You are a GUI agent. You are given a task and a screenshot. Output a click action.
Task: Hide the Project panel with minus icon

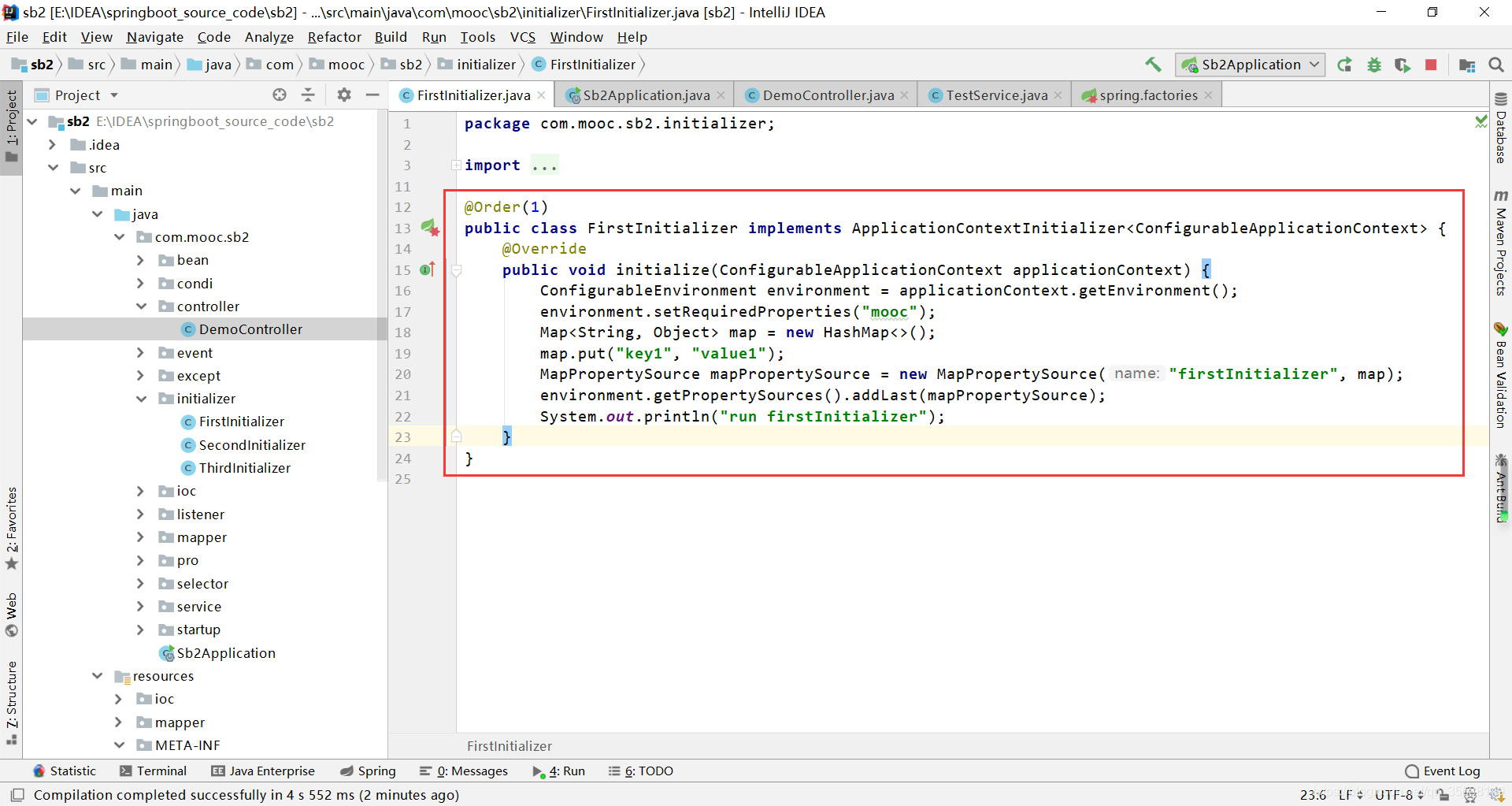[x=372, y=95]
